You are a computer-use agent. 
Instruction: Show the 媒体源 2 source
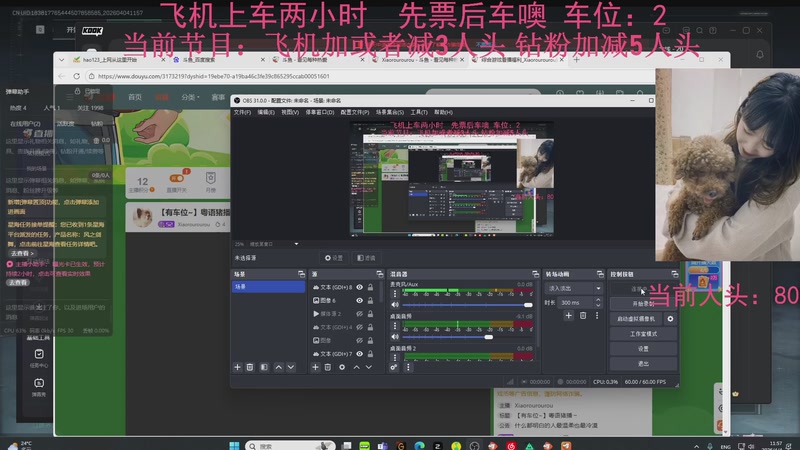point(360,314)
